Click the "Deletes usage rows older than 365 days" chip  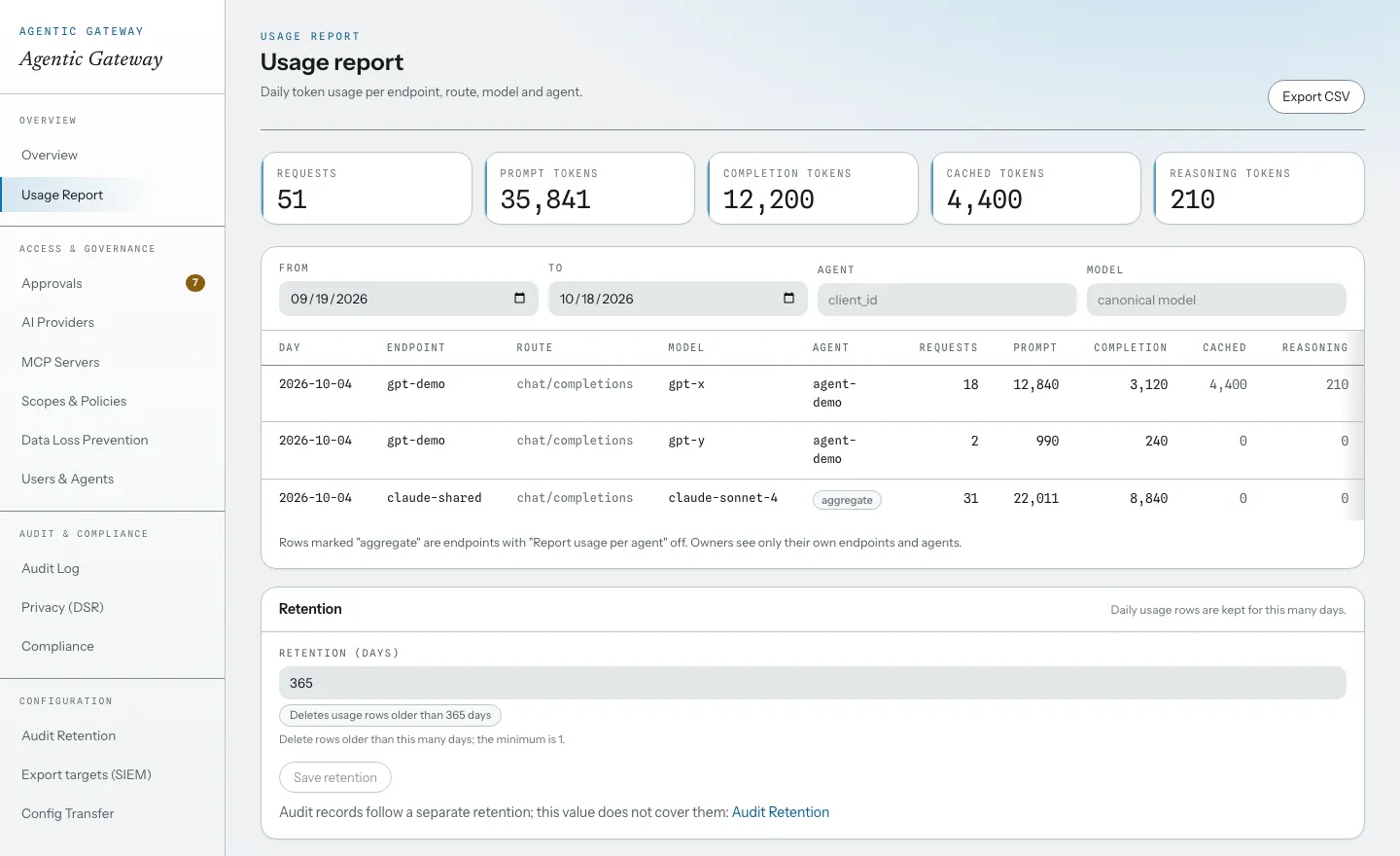tap(390, 715)
